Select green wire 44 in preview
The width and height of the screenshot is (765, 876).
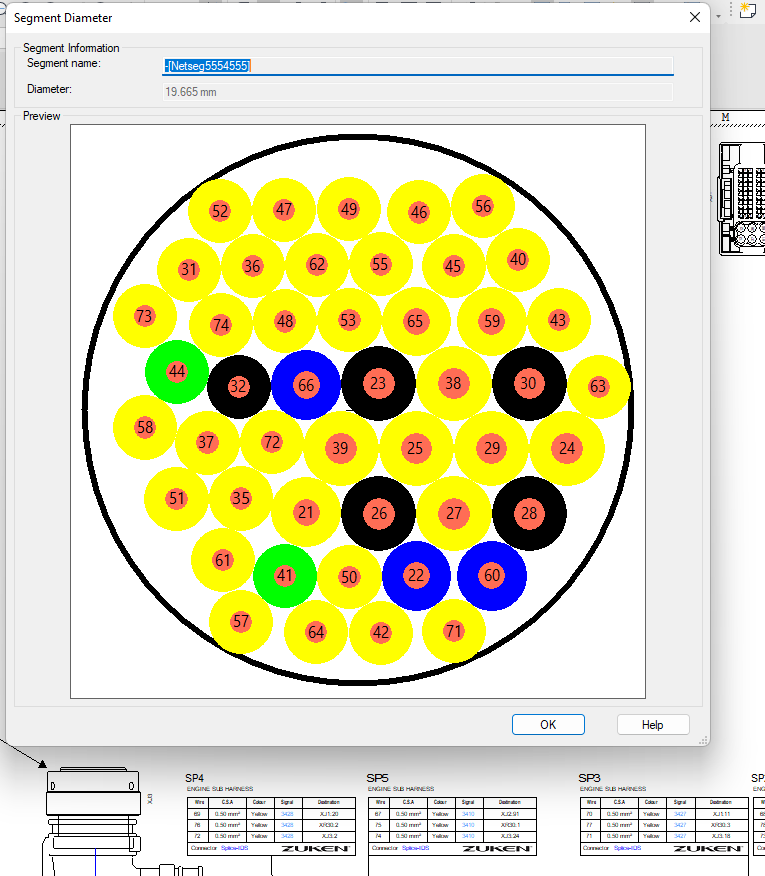coord(177,372)
